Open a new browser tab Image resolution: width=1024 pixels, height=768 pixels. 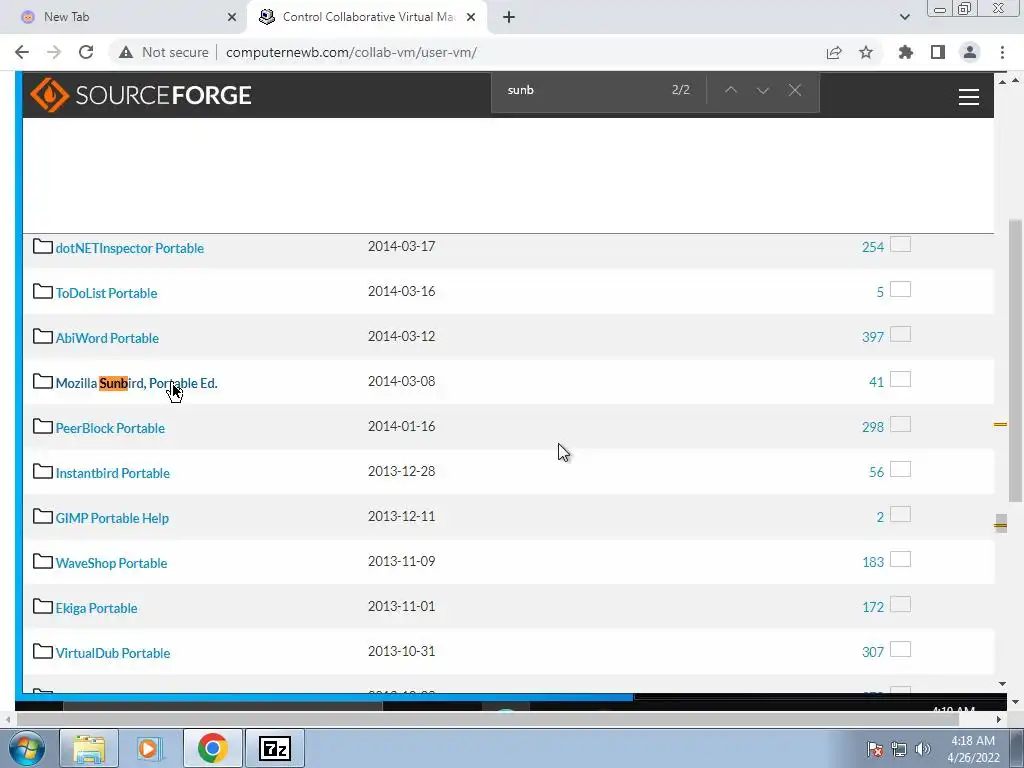point(509,17)
